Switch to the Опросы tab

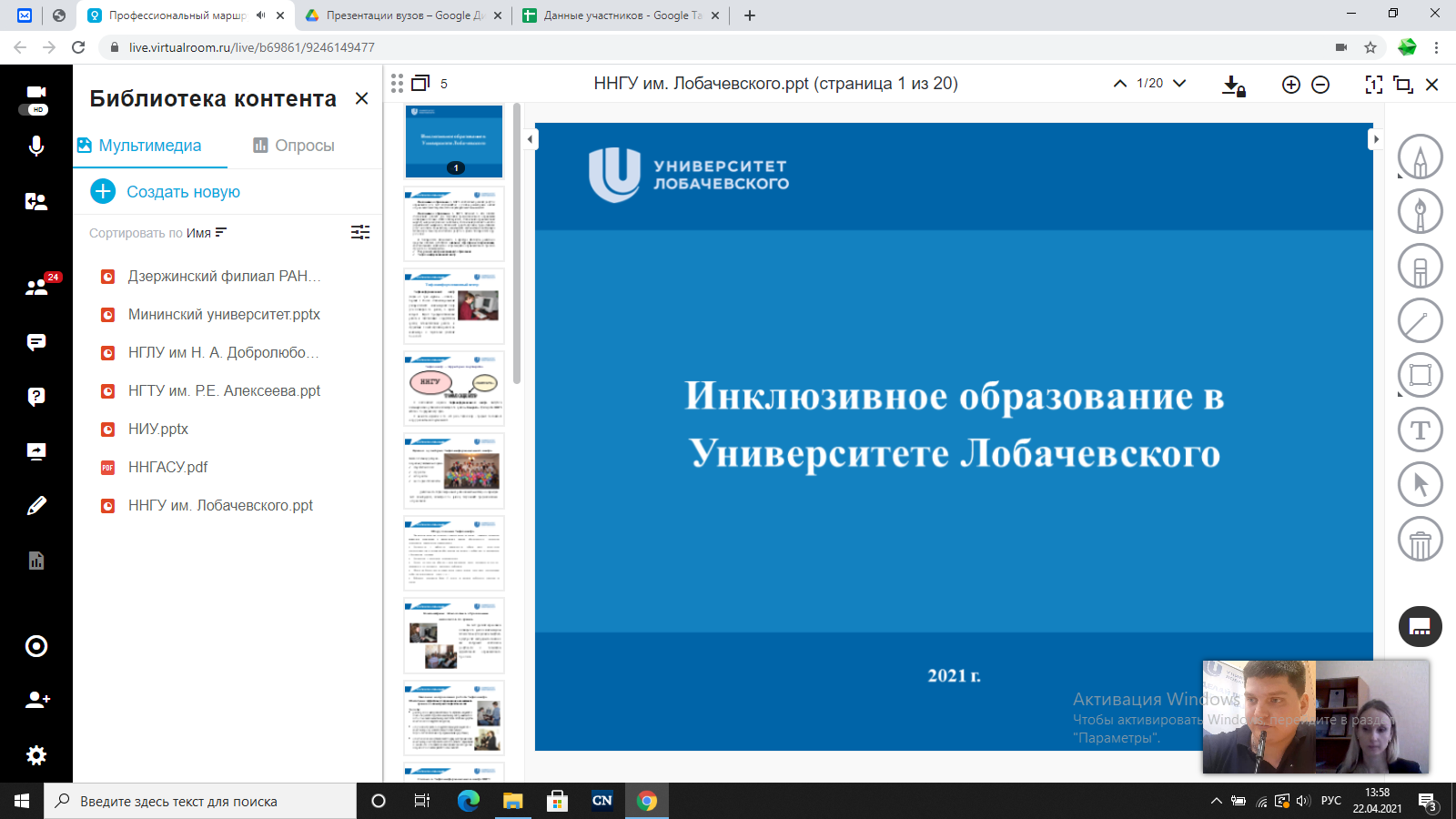click(x=294, y=146)
